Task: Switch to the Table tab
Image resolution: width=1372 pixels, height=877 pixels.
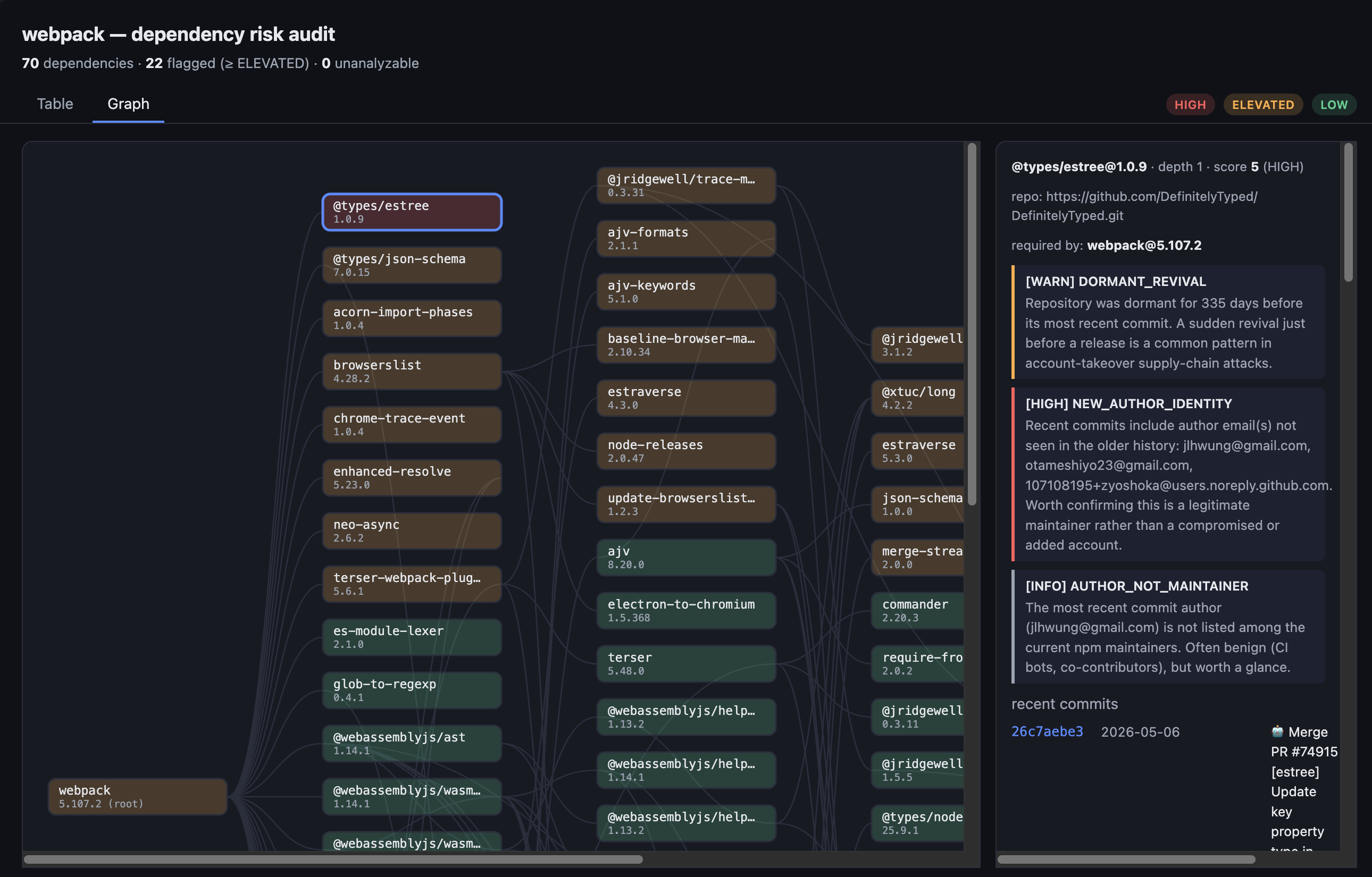Action: 55,104
